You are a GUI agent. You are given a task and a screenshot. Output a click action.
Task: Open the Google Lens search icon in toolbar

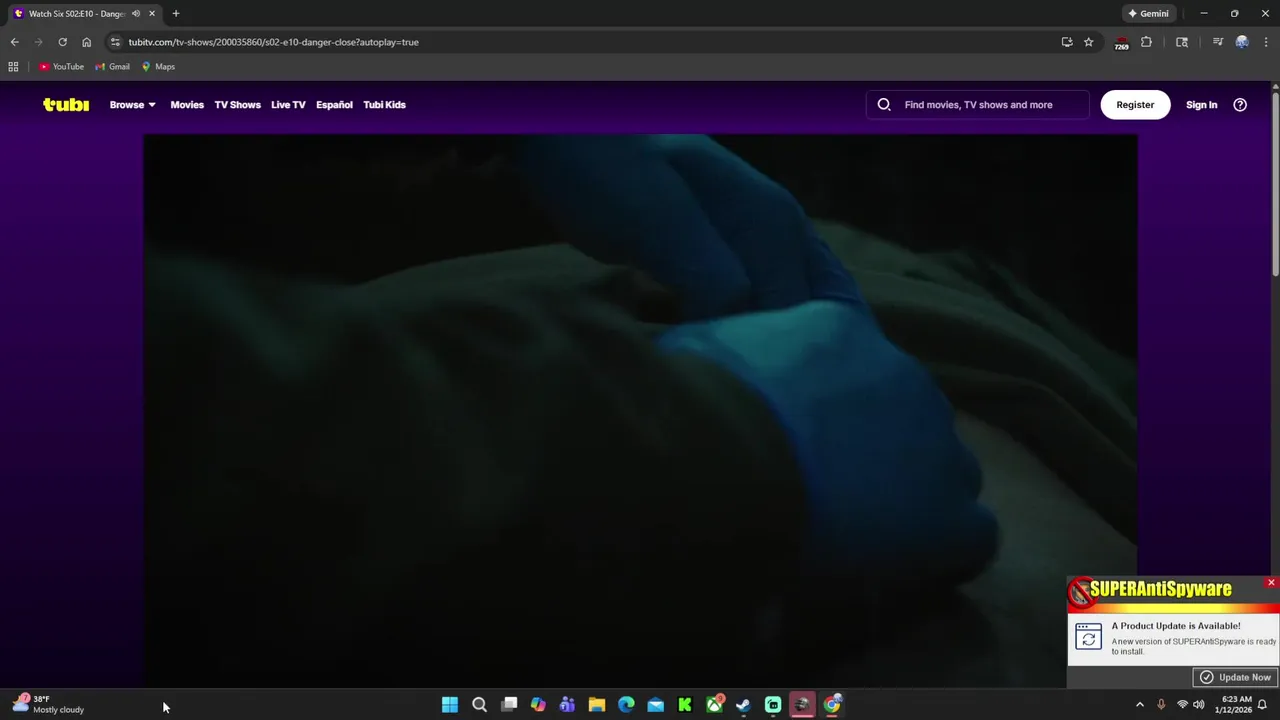pos(1182,42)
